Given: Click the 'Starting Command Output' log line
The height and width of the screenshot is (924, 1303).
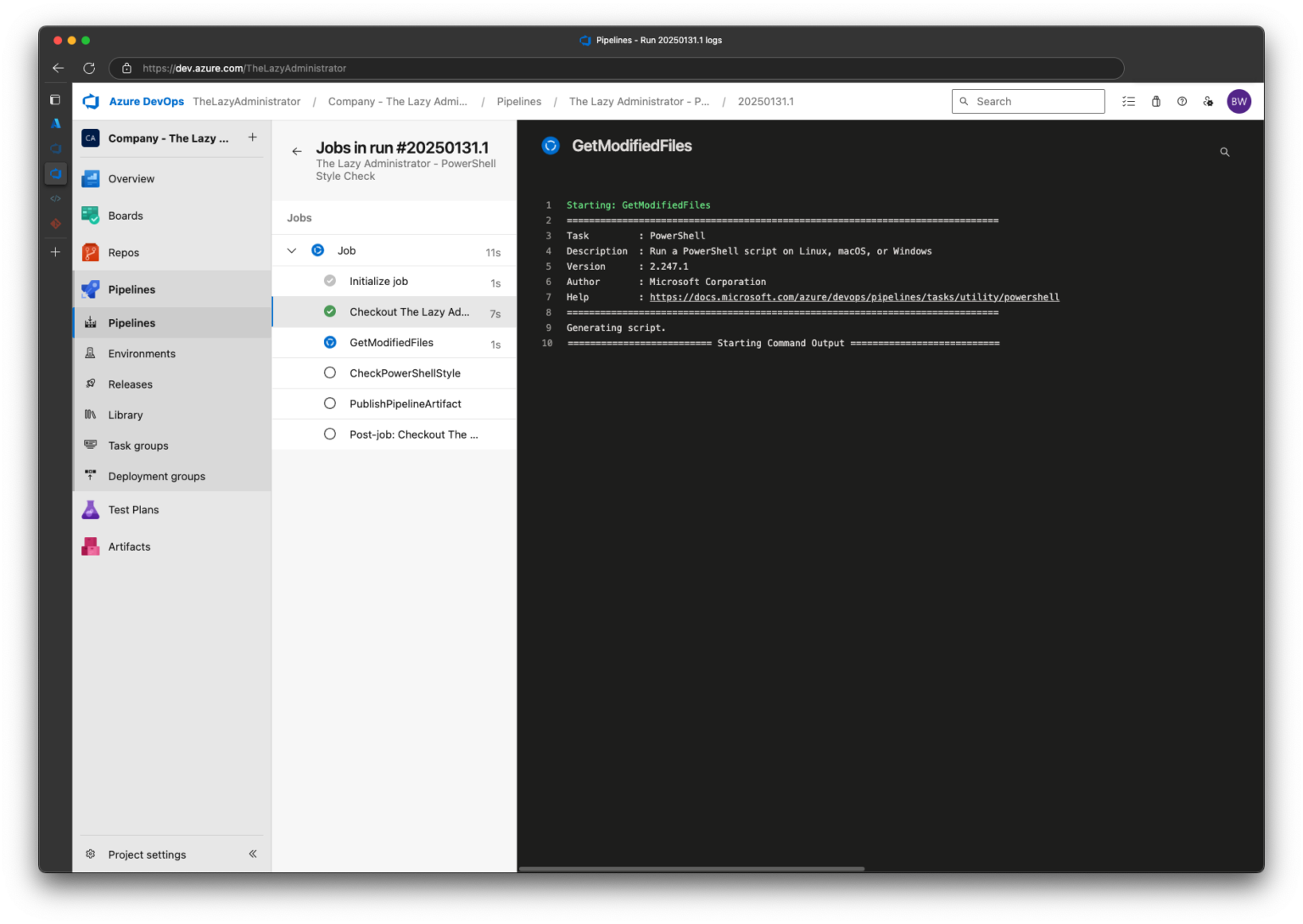Looking at the screenshot, I should click(x=783, y=343).
